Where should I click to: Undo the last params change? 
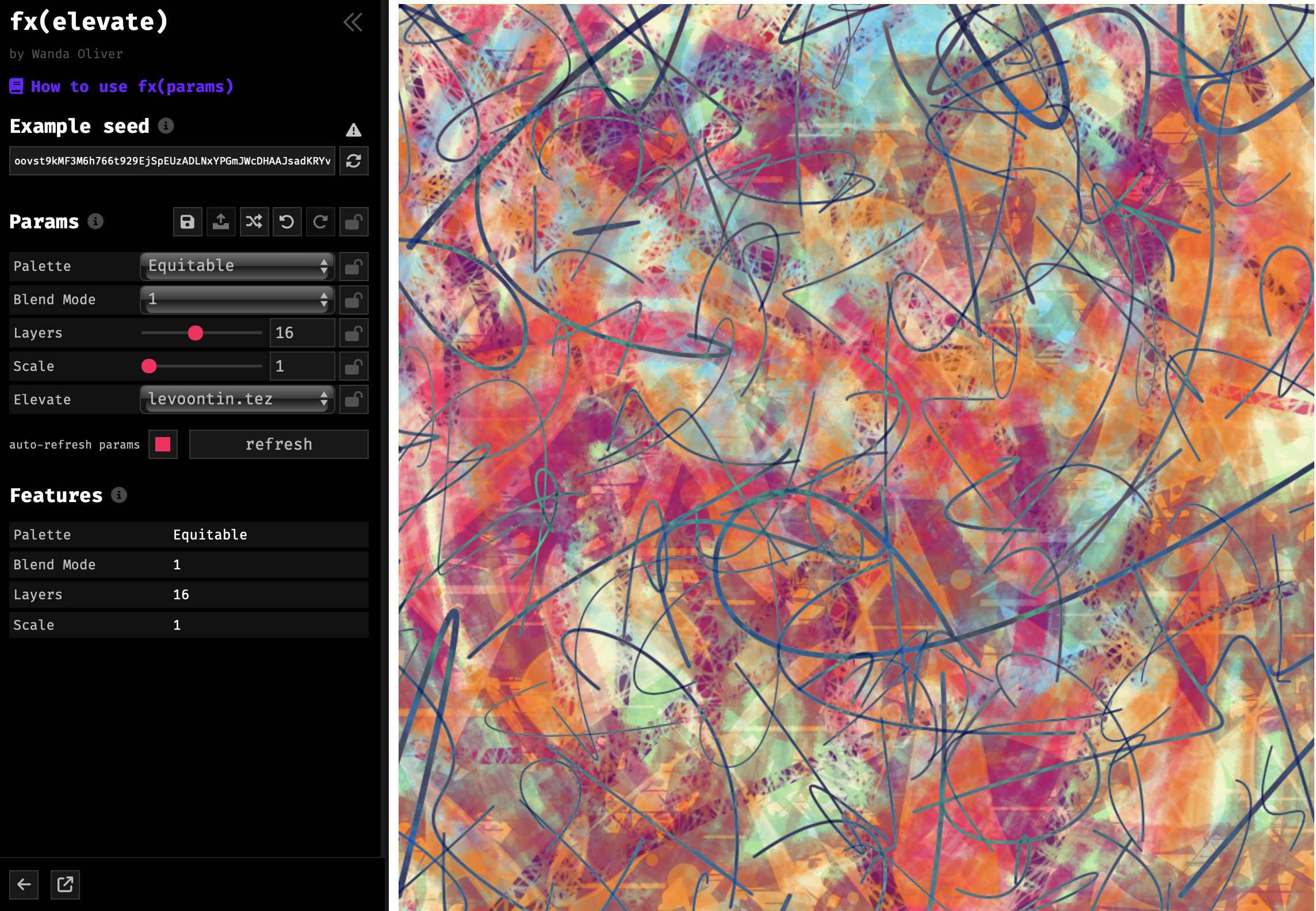[x=287, y=222]
